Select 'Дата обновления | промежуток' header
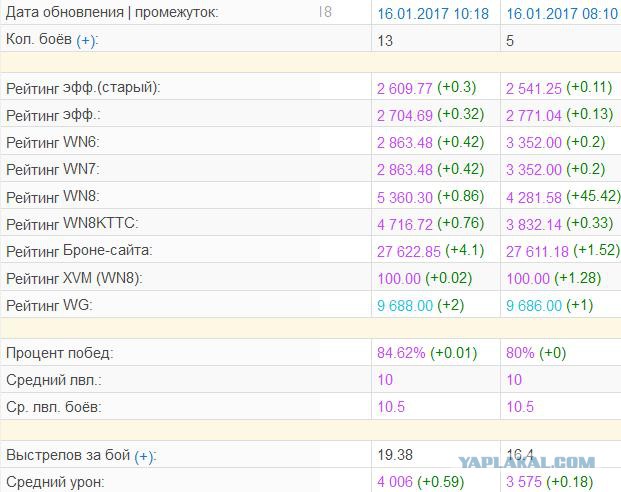The width and height of the screenshot is (621, 492). (112, 13)
